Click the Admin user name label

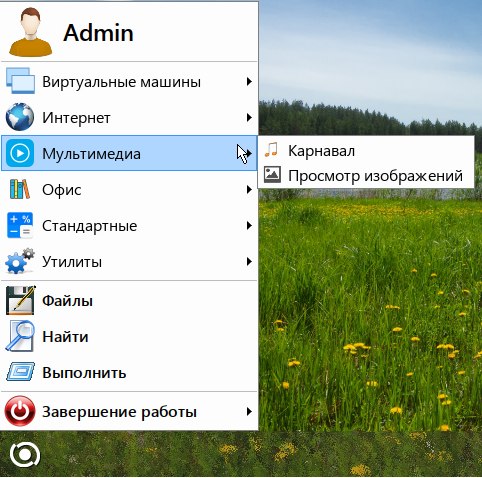point(98,33)
